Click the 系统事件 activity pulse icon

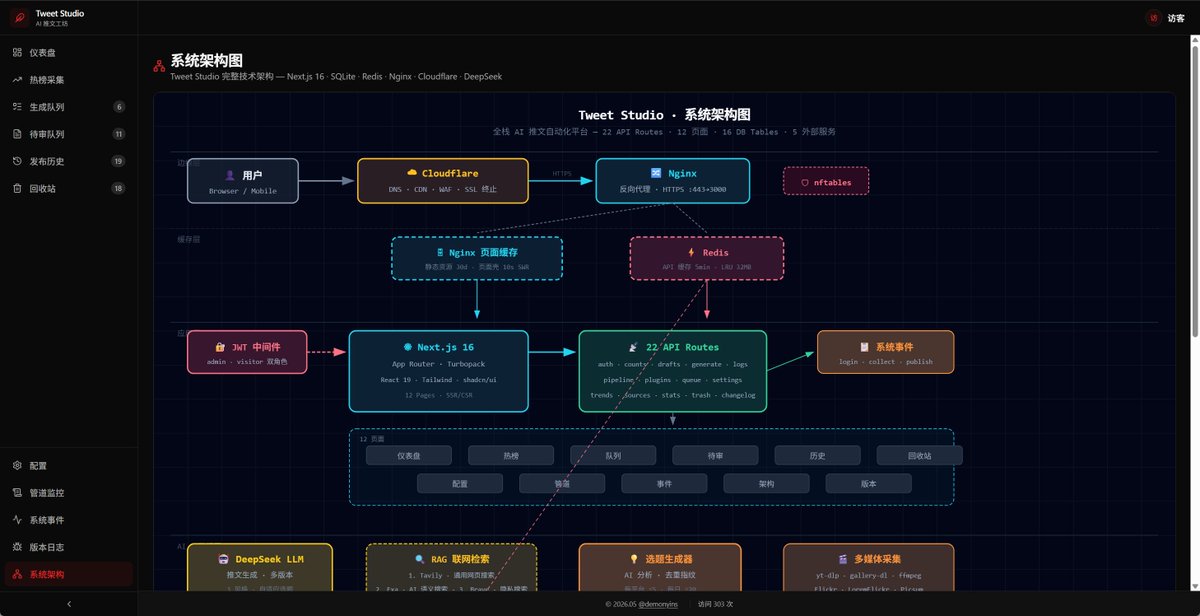click(x=17, y=520)
